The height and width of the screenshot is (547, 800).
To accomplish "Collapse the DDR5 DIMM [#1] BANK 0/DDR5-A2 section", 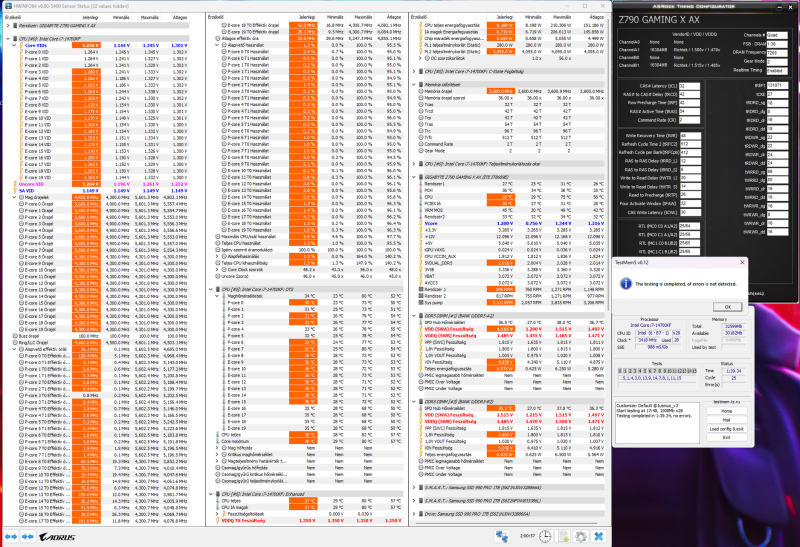I will (x=414, y=316).
